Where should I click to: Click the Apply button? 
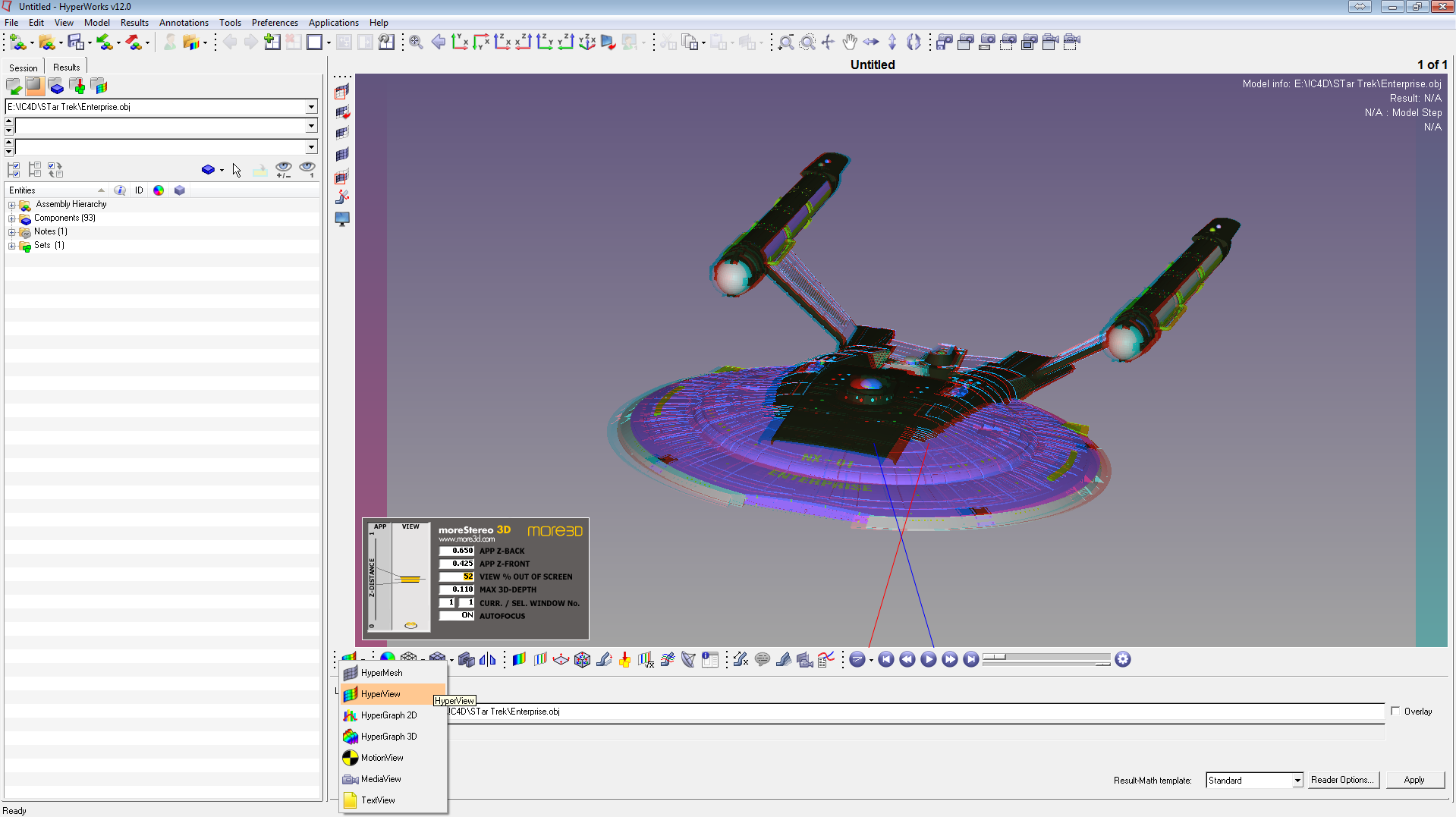coord(1414,780)
